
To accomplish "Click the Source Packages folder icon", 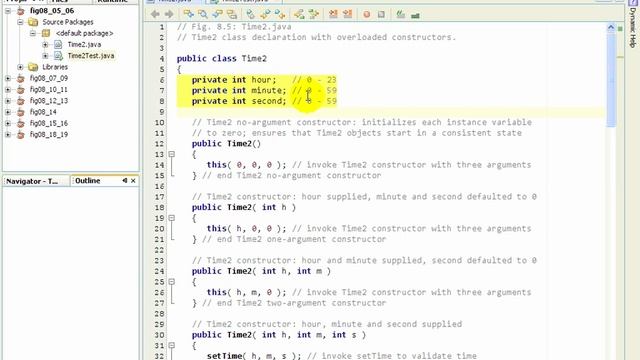I will click(x=33, y=22).
